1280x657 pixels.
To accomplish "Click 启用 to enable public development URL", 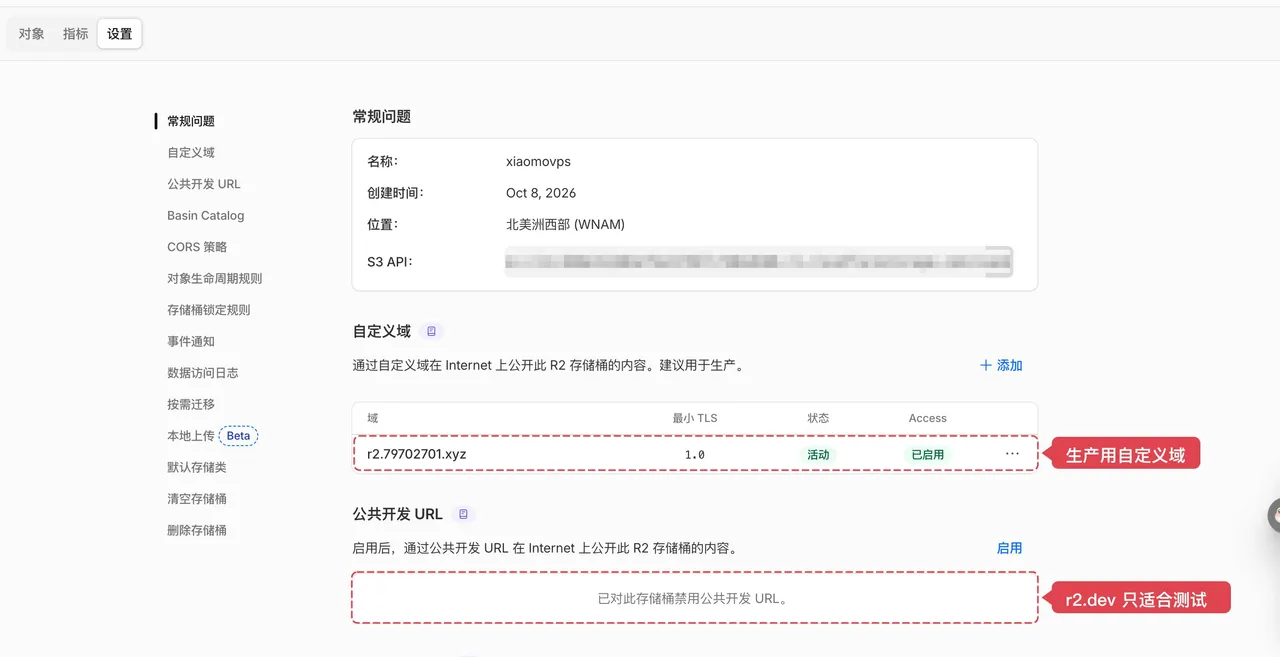I will click(1009, 548).
